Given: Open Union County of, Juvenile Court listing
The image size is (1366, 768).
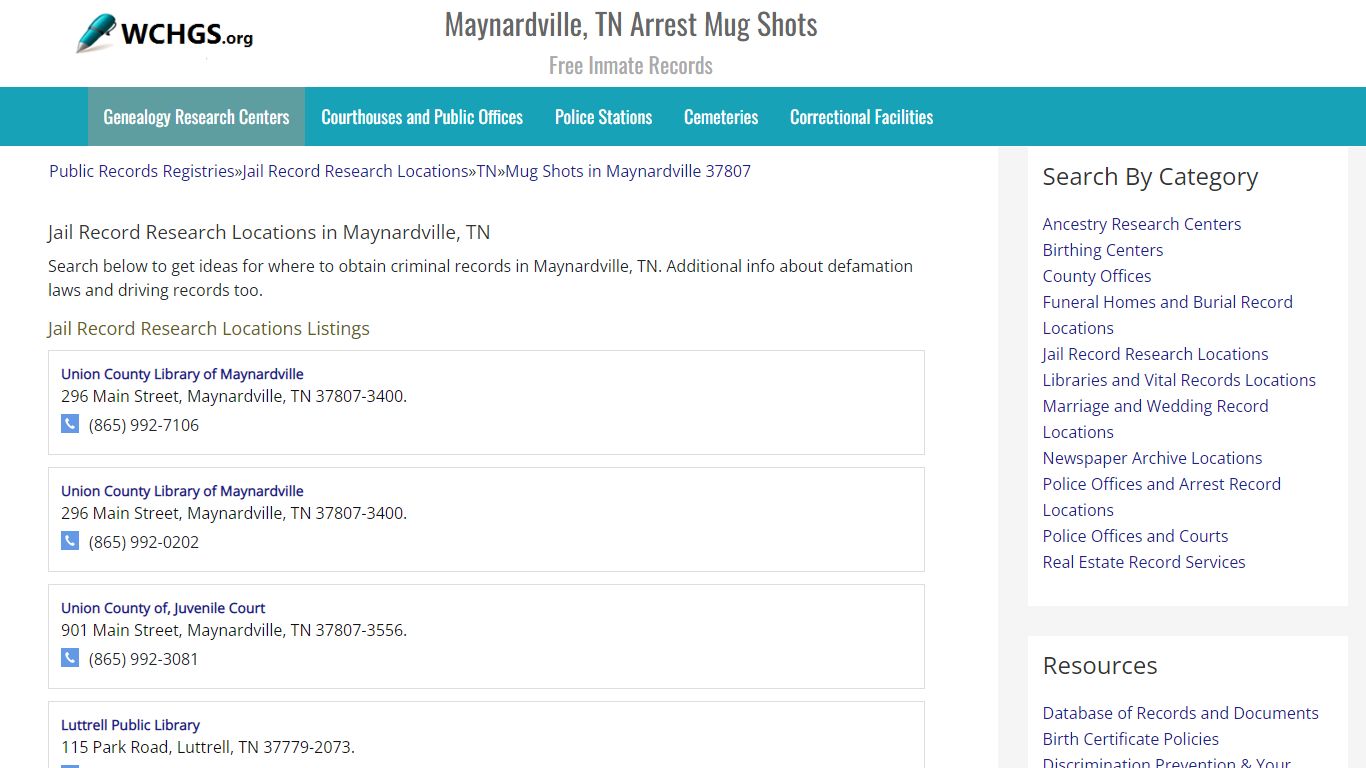Looking at the screenshot, I should 163,608.
